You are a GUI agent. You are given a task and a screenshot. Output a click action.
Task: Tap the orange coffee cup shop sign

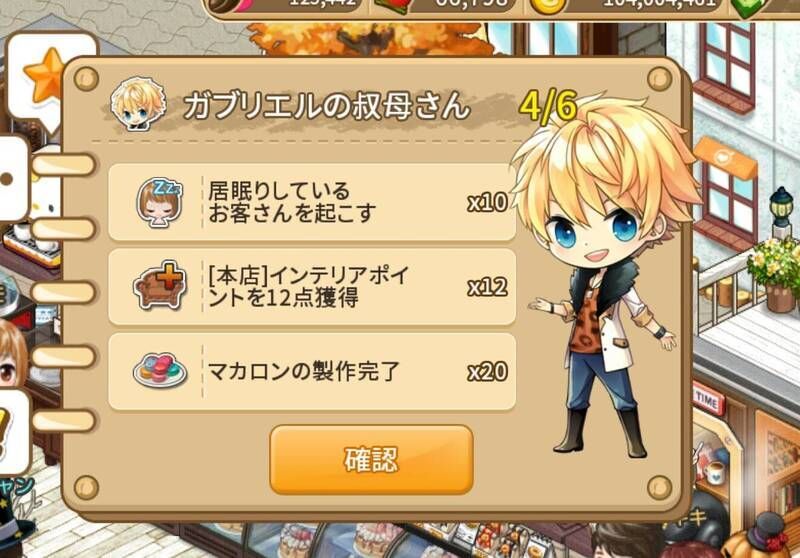[x=725, y=158]
